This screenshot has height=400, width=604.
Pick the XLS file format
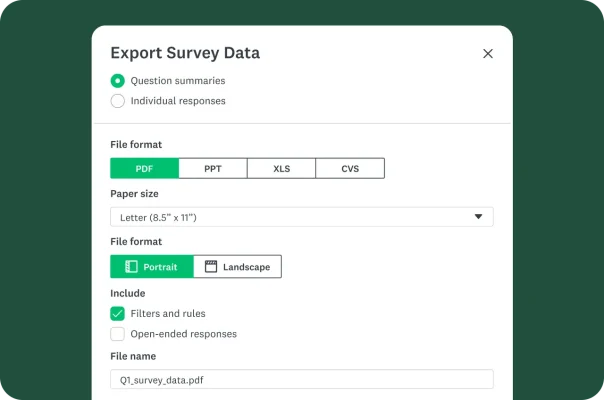pos(282,168)
